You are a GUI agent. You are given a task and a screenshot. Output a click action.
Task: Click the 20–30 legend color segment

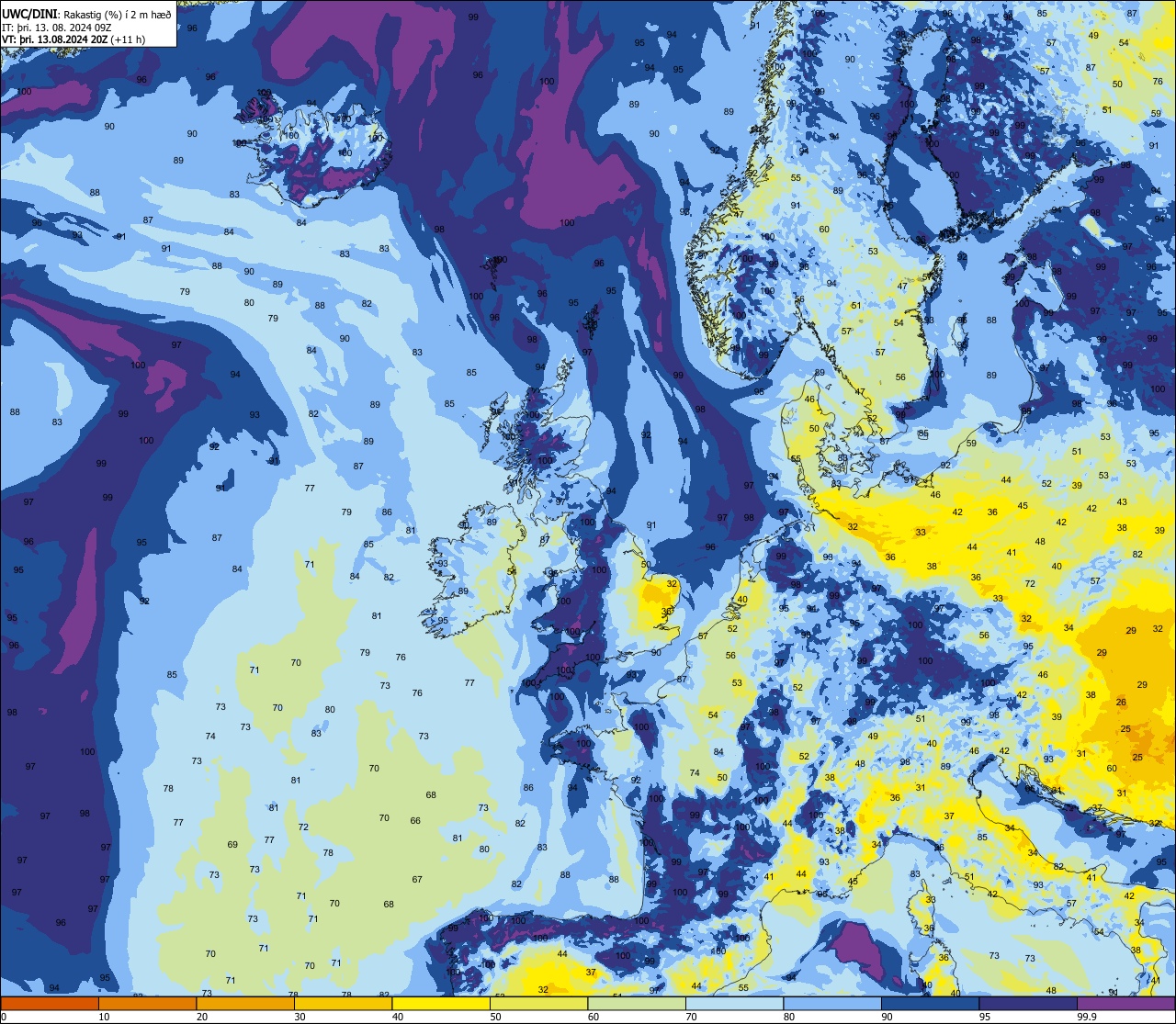[x=245, y=1004]
